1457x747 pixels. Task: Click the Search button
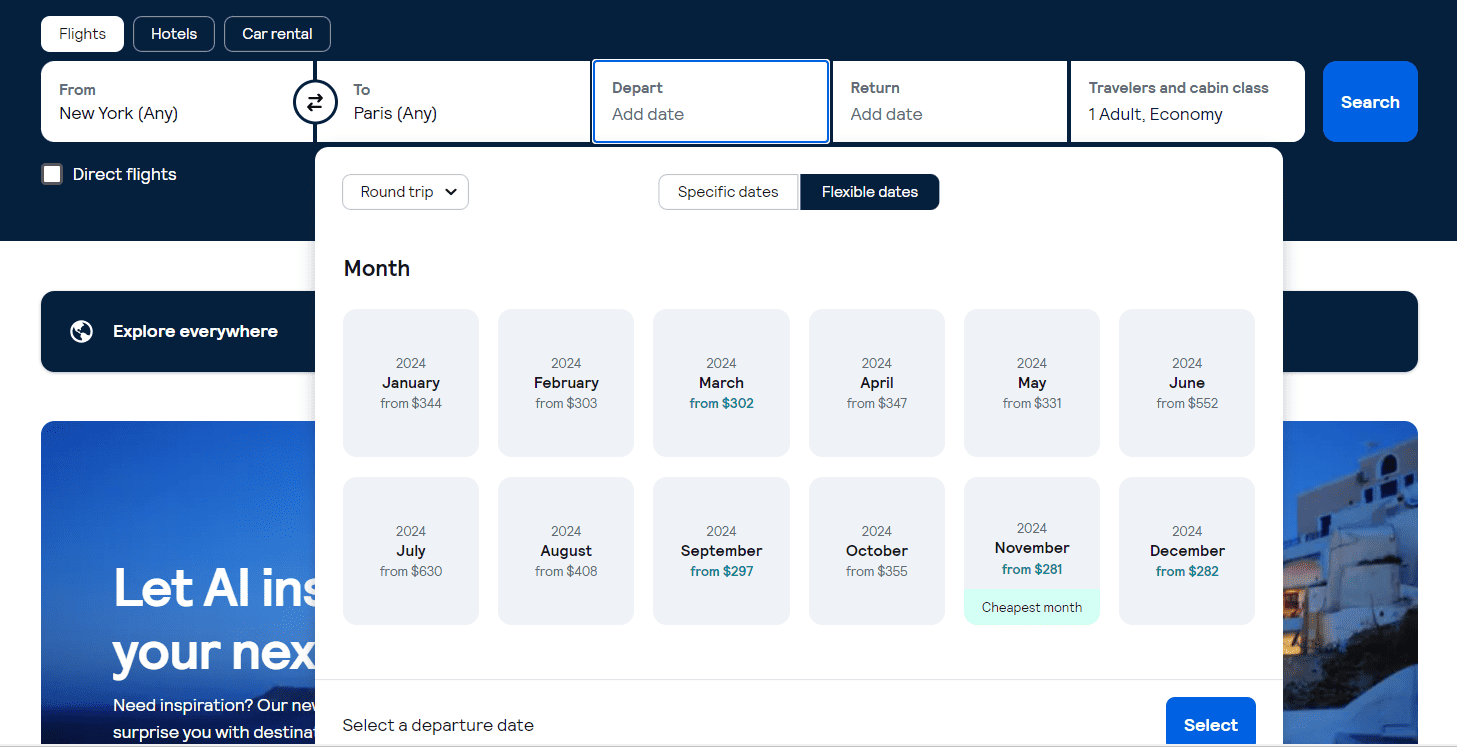pos(1369,101)
